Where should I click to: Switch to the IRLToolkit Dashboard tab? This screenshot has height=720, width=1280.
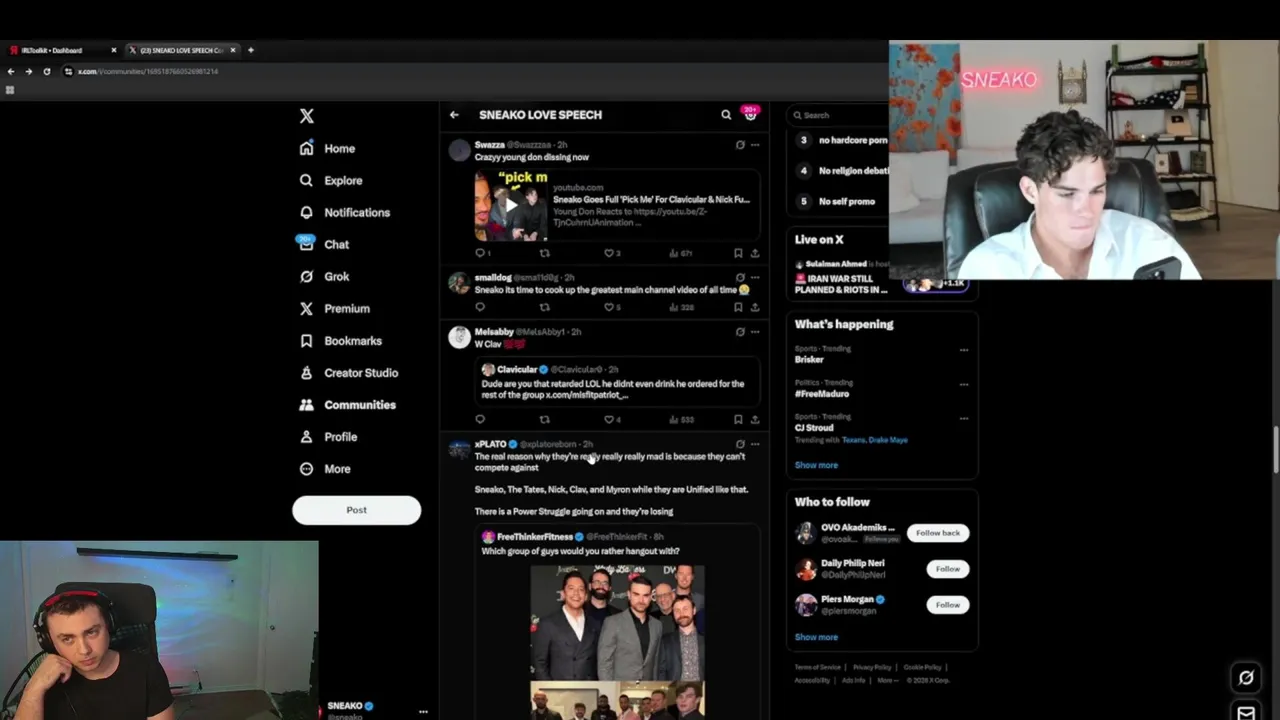coord(60,50)
